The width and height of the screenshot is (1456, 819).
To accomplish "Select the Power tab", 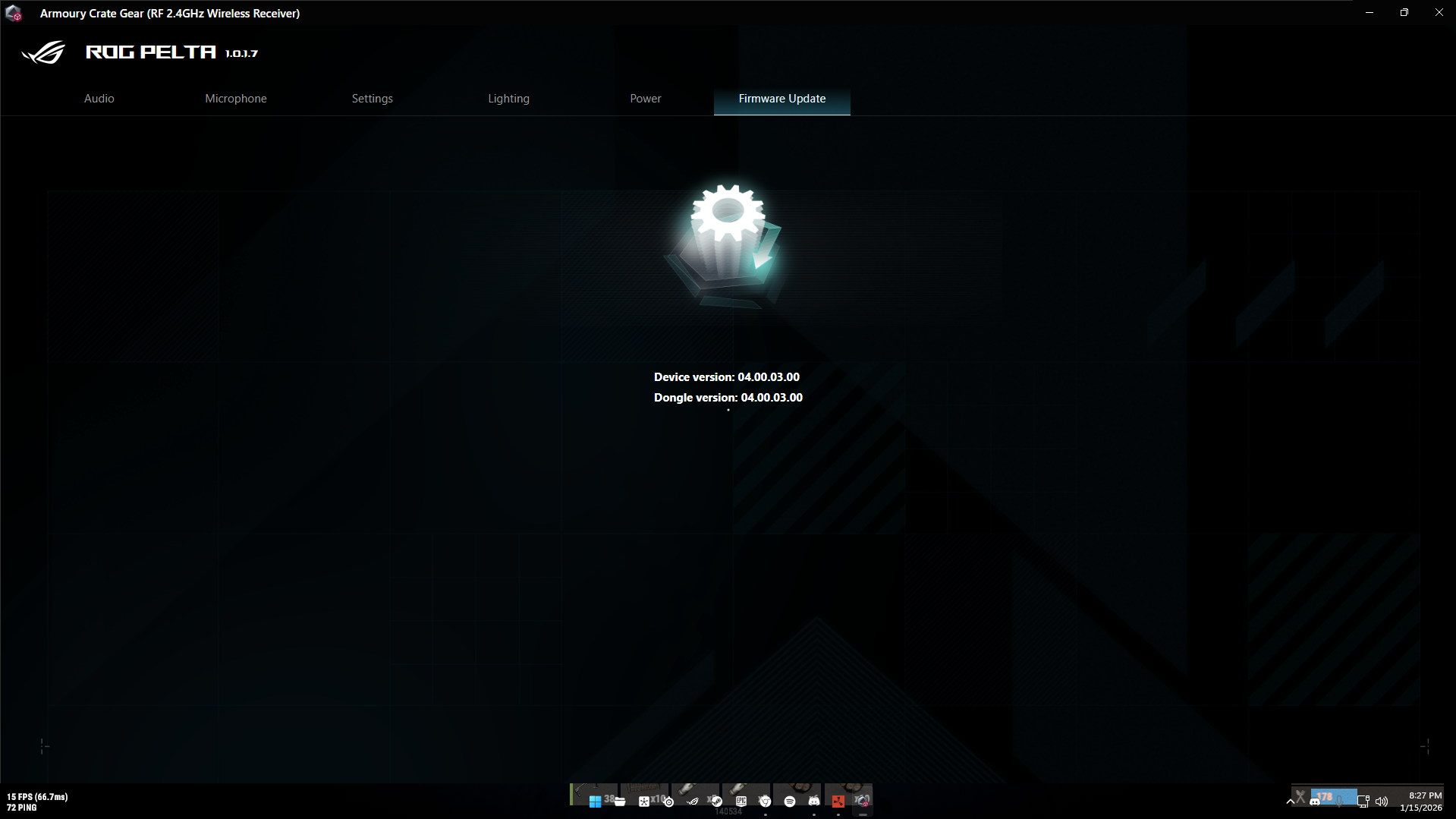I will [x=645, y=99].
